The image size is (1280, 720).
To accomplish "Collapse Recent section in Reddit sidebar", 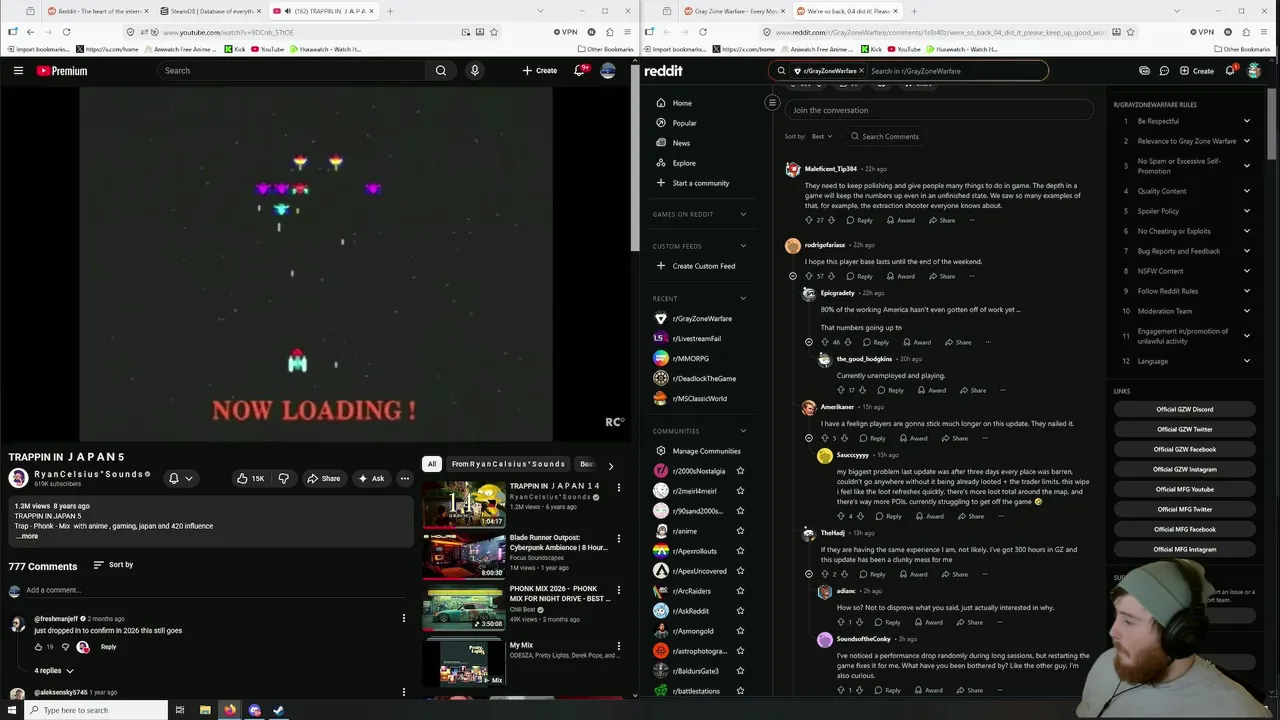I will click(743, 298).
